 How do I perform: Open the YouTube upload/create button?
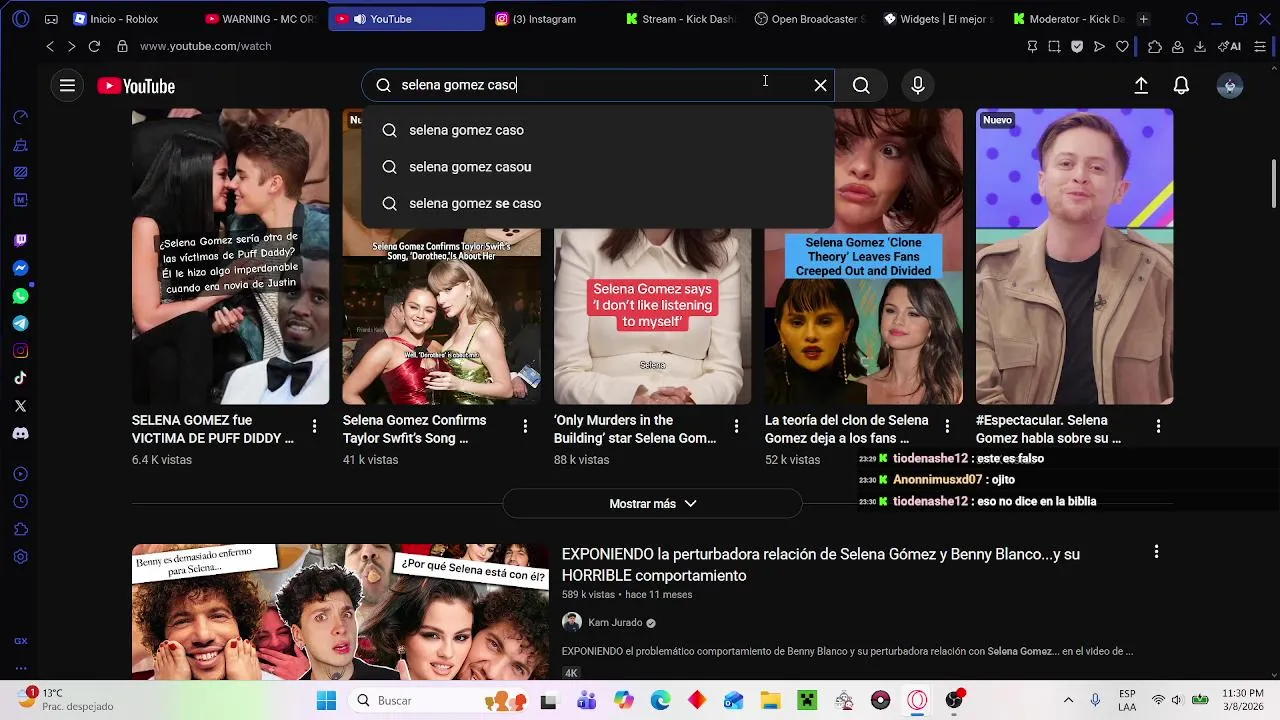(x=1141, y=86)
